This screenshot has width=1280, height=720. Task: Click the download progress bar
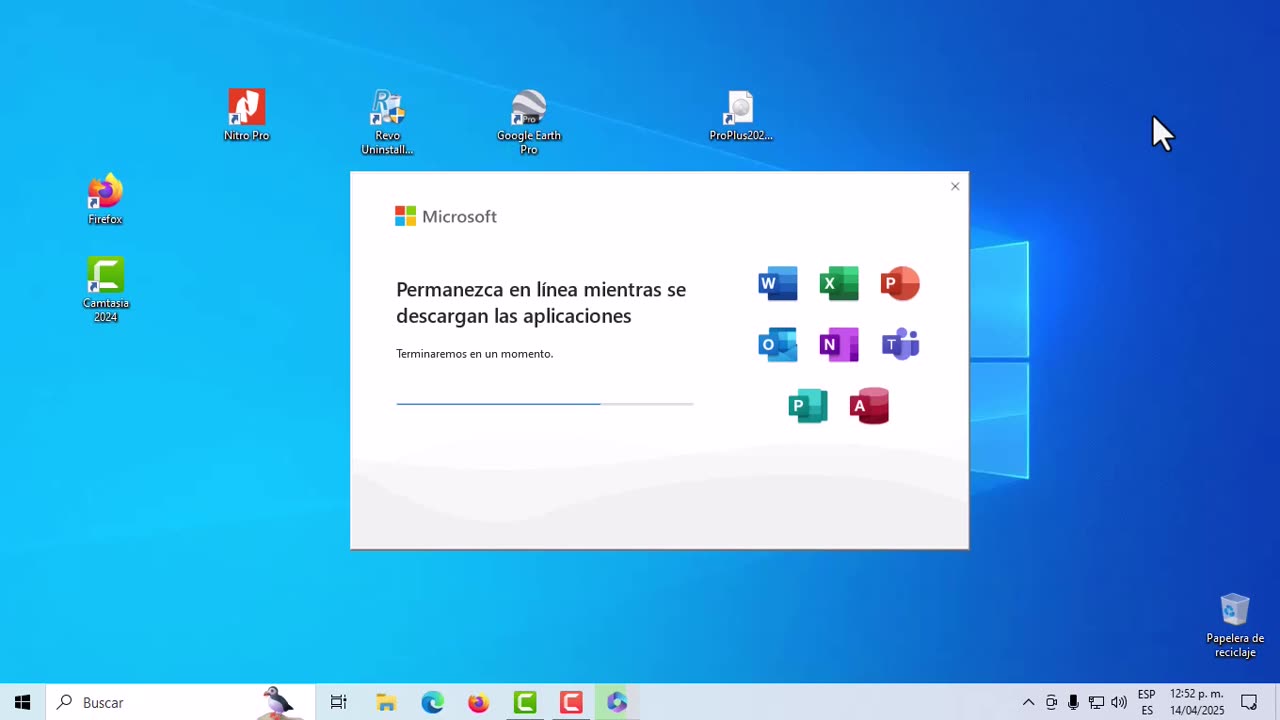pyautogui.click(x=544, y=404)
